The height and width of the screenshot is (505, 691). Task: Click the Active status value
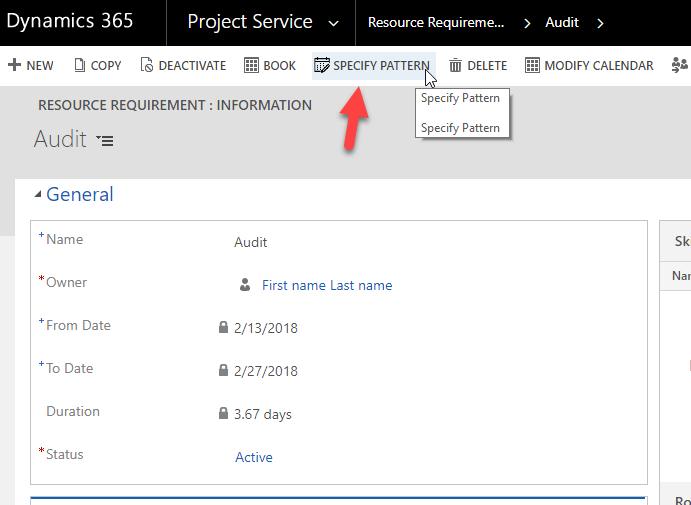point(254,457)
